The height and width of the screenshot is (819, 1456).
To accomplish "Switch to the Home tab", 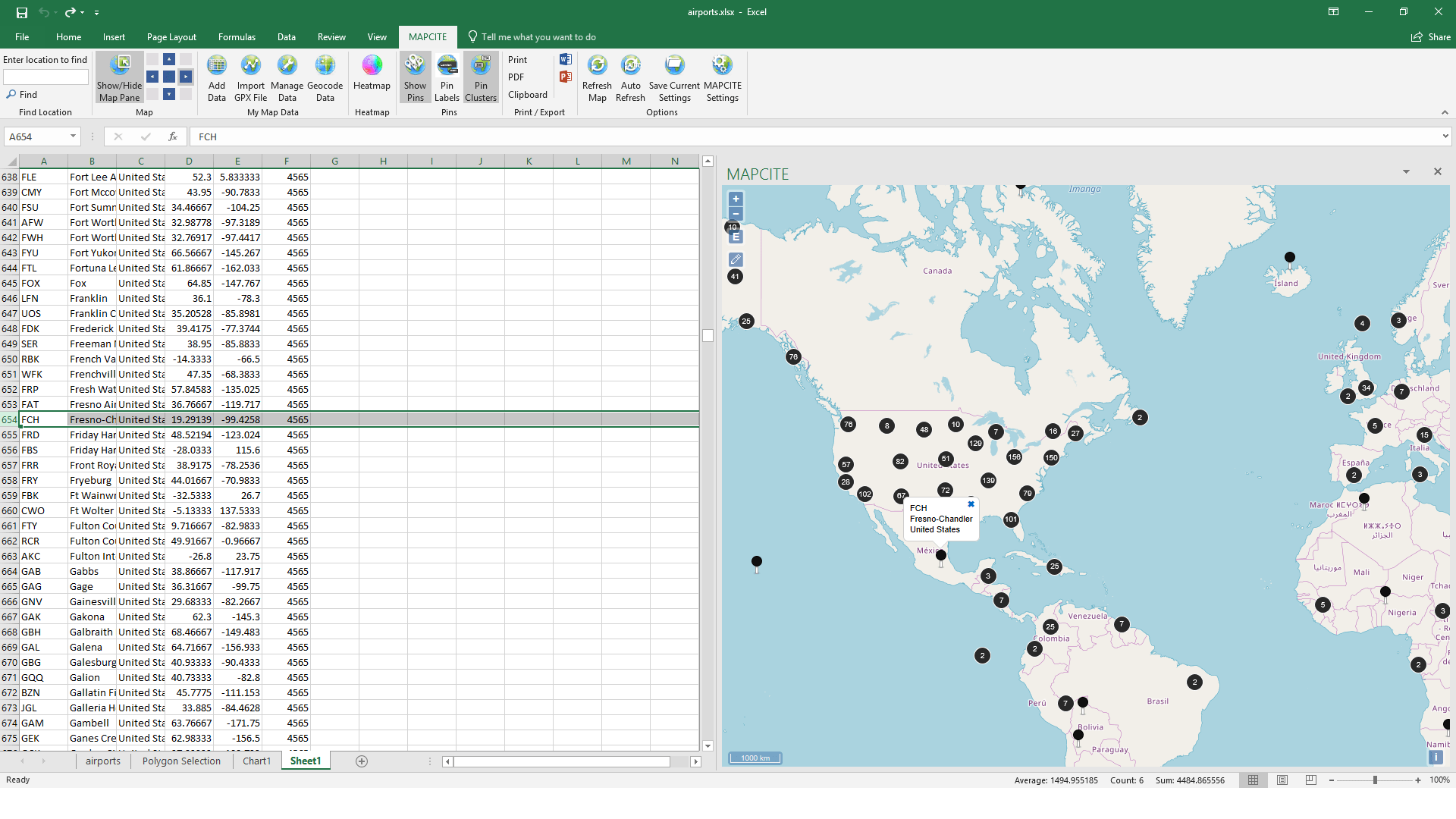I will point(68,37).
